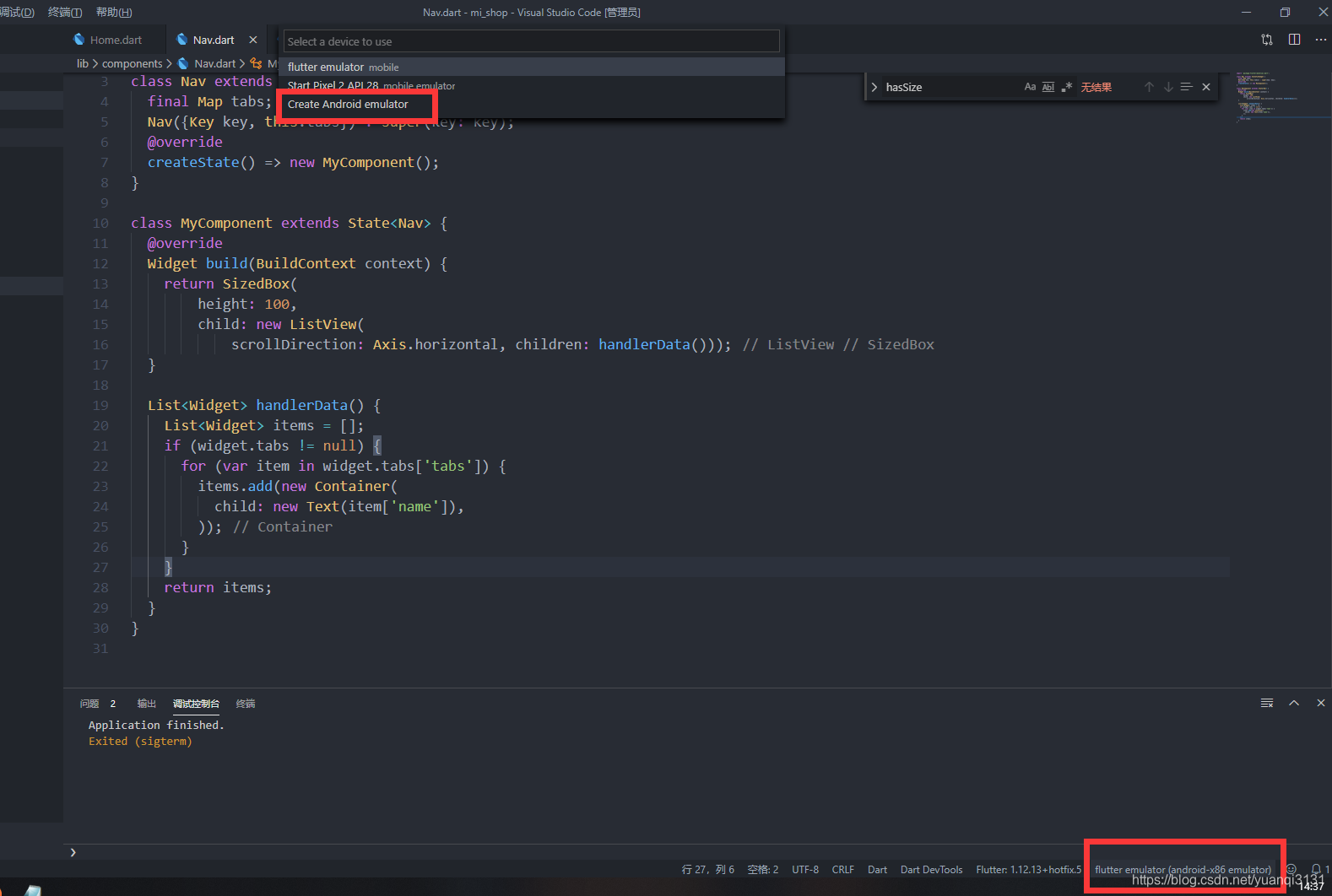Maximize the bottom panel chevron
1332x896 pixels.
pos(1294,703)
